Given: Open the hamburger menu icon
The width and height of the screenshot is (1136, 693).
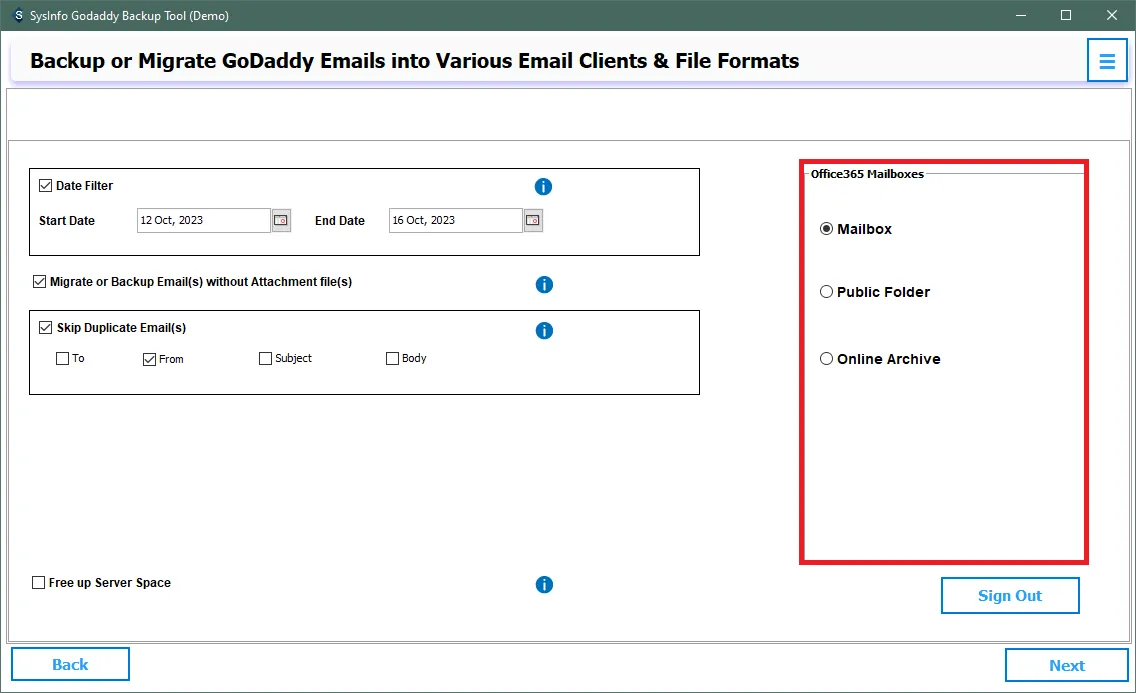Looking at the screenshot, I should [1106, 61].
